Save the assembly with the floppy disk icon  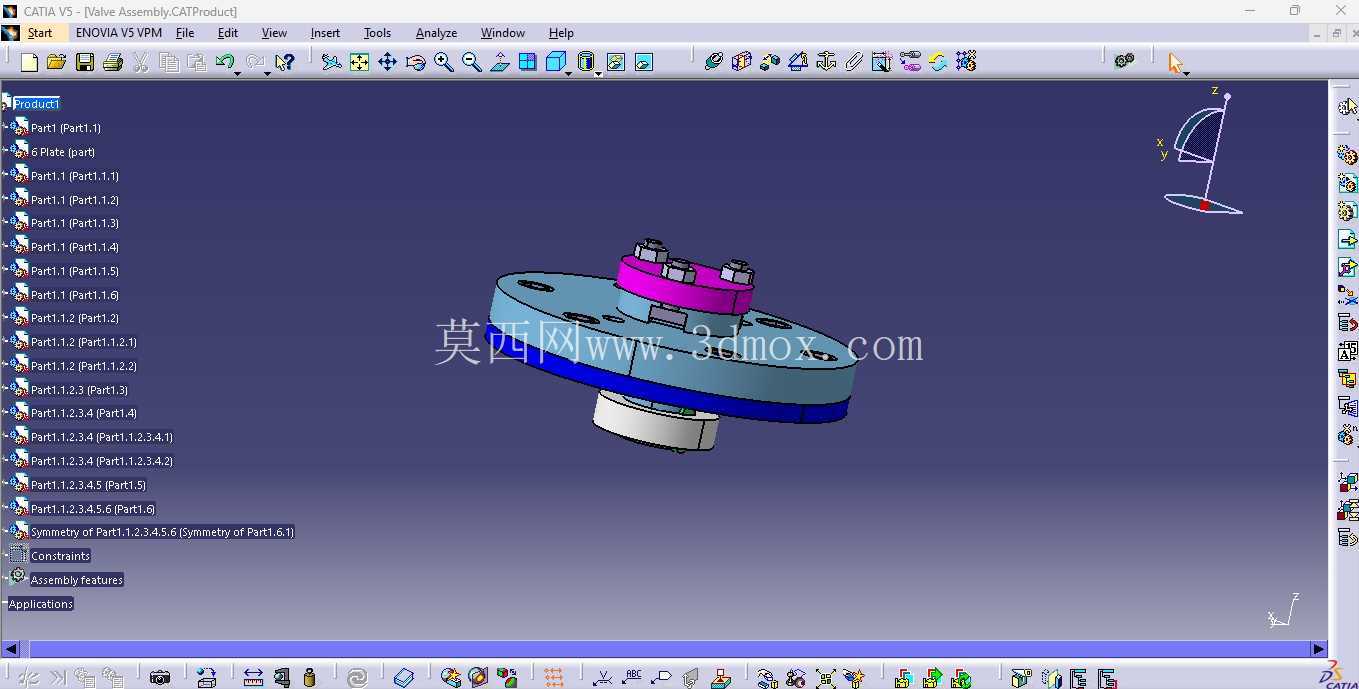pyautogui.click(x=85, y=62)
